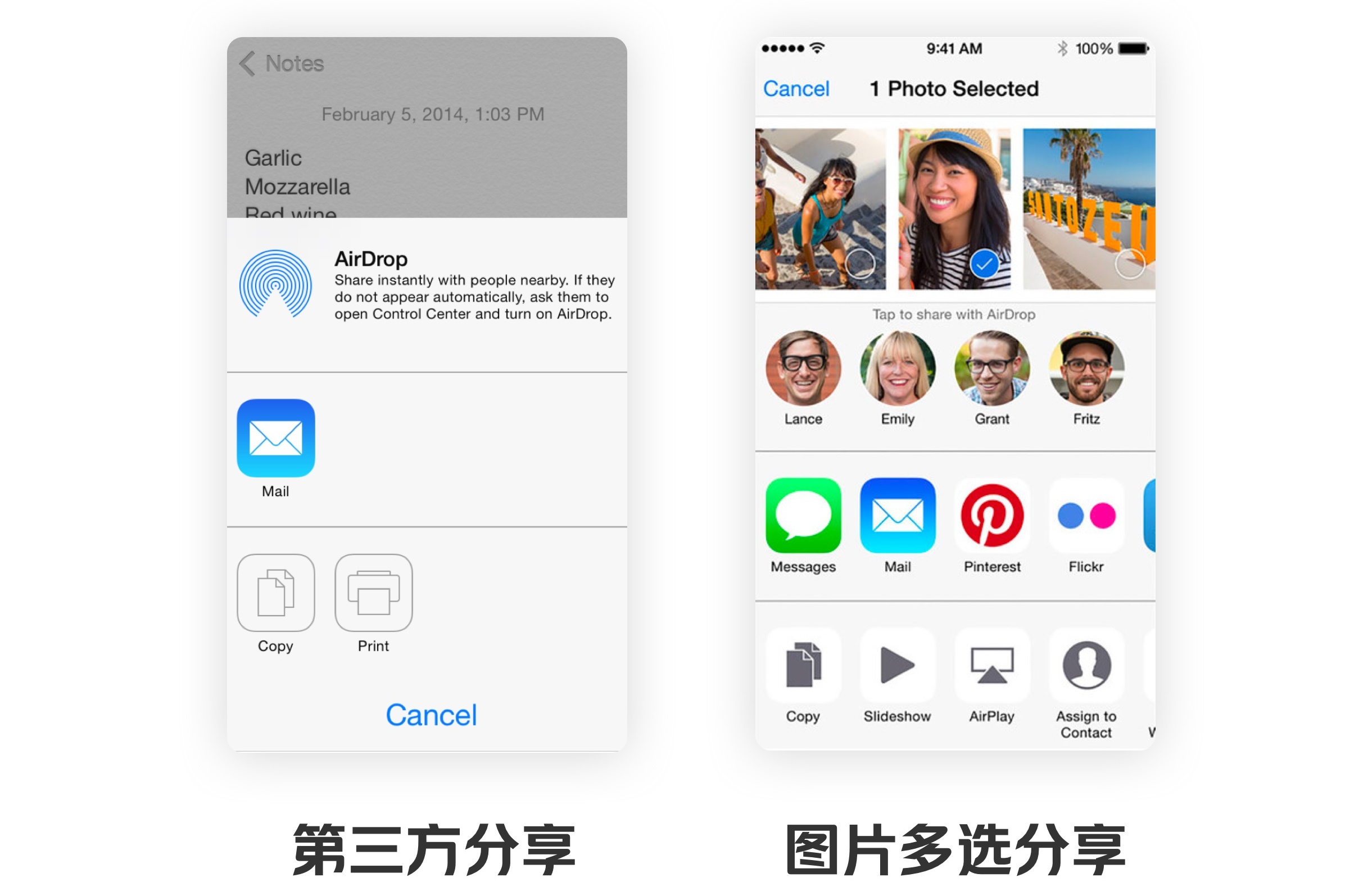The height and width of the screenshot is (896, 1359).
Task: Click Cancel in Notes share sheet
Action: pyautogui.click(x=430, y=714)
